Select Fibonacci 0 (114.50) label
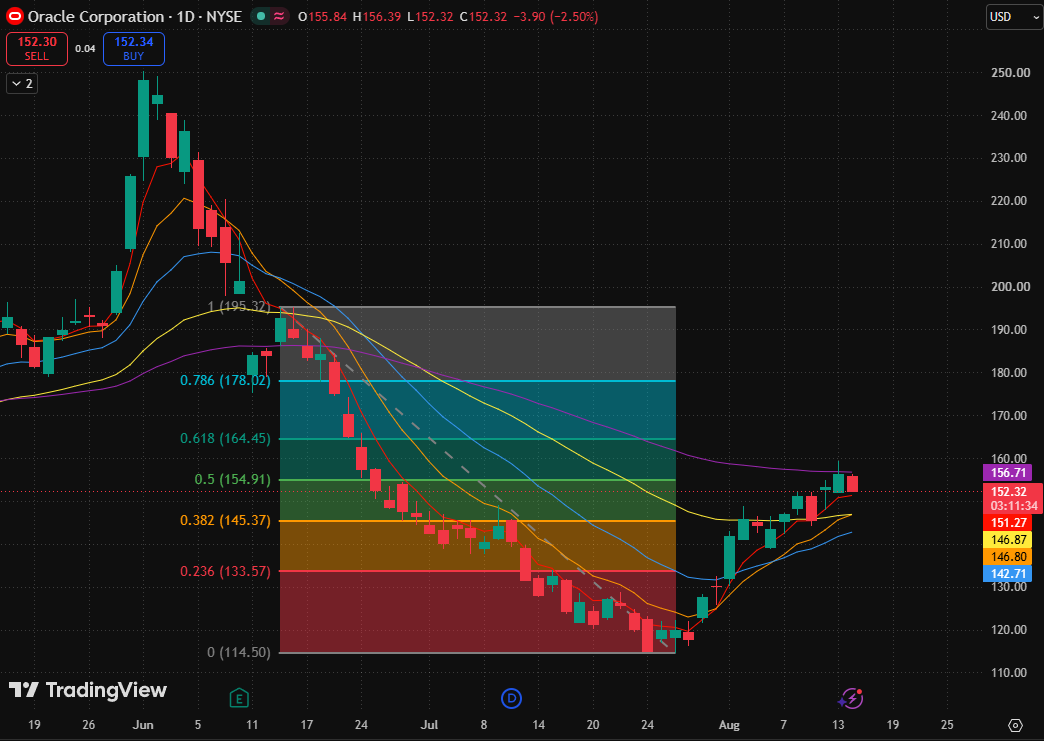Screen dimensions: 1044x741 239,652
